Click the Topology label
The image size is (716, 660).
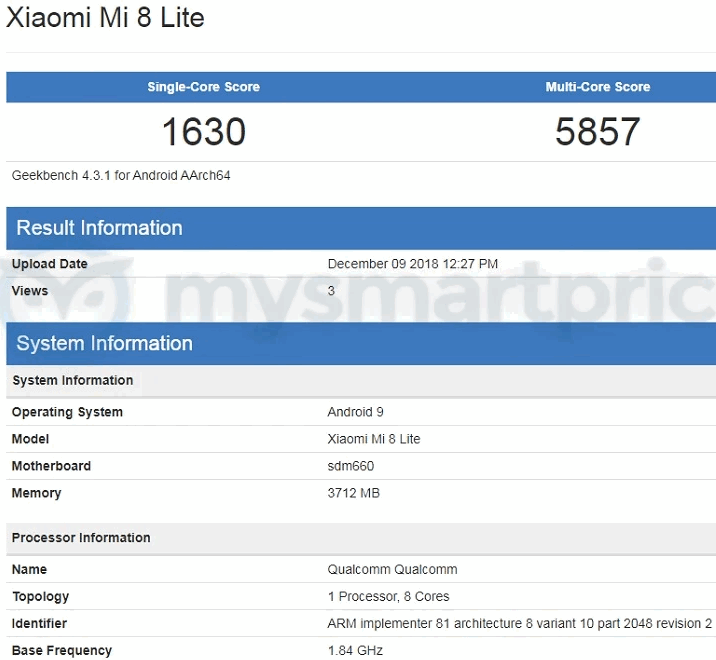pyautogui.click(x=41, y=597)
